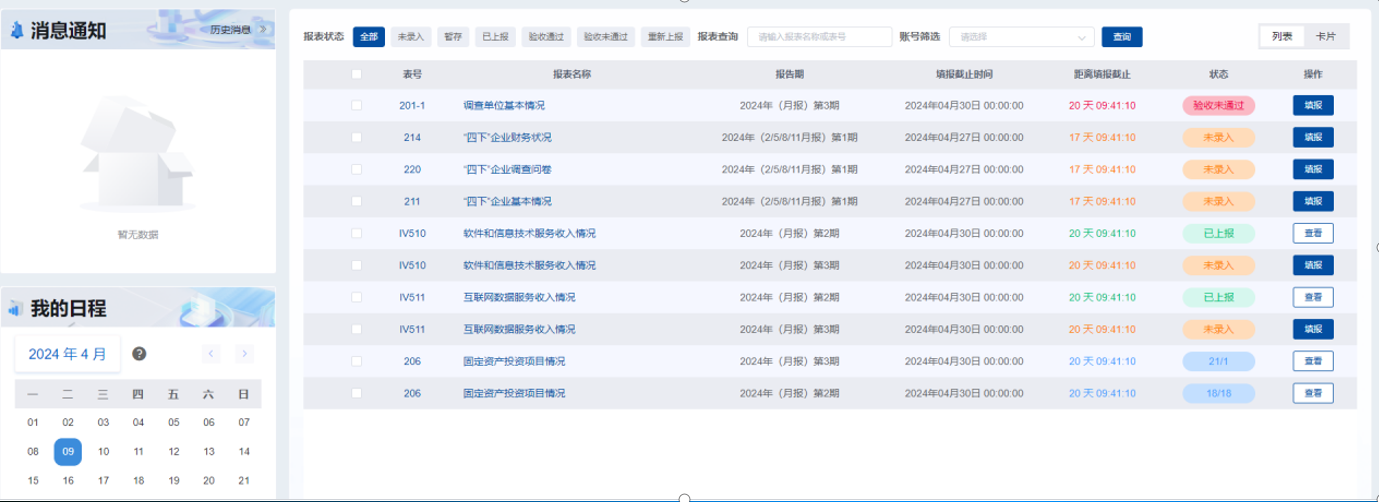Image resolution: width=1379 pixels, height=502 pixels.
Task: Open the 账号筛选 dropdown
Action: [1021, 37]
